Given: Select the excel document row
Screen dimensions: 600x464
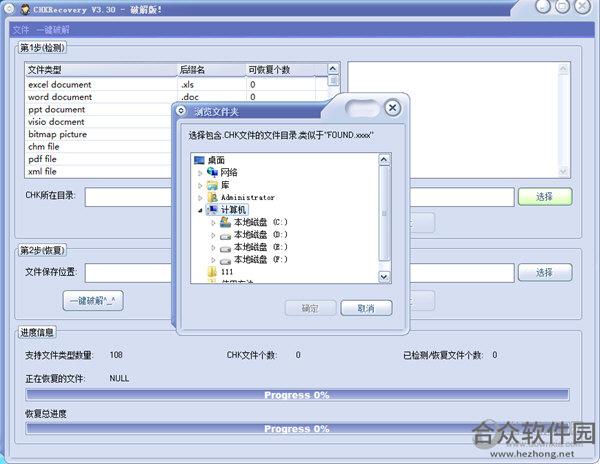Looking at the screenshot, I should (176, 84).
